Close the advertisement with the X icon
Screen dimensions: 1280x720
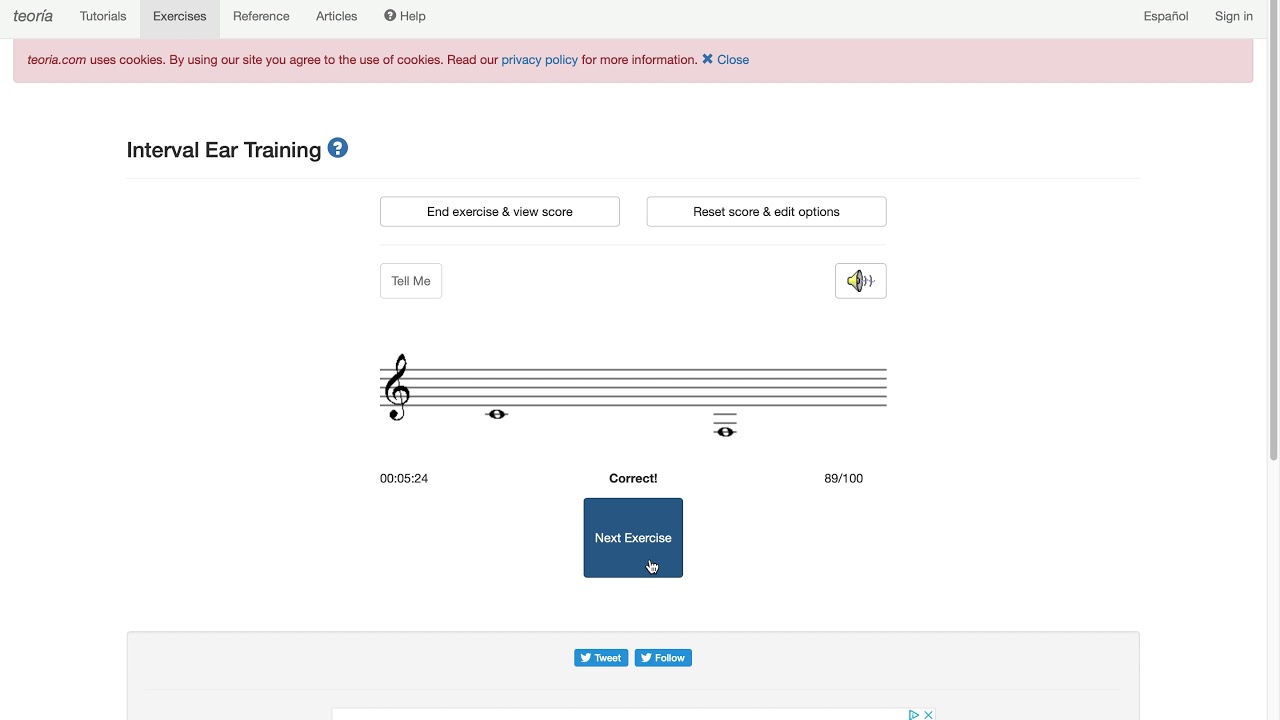point(928,714)
